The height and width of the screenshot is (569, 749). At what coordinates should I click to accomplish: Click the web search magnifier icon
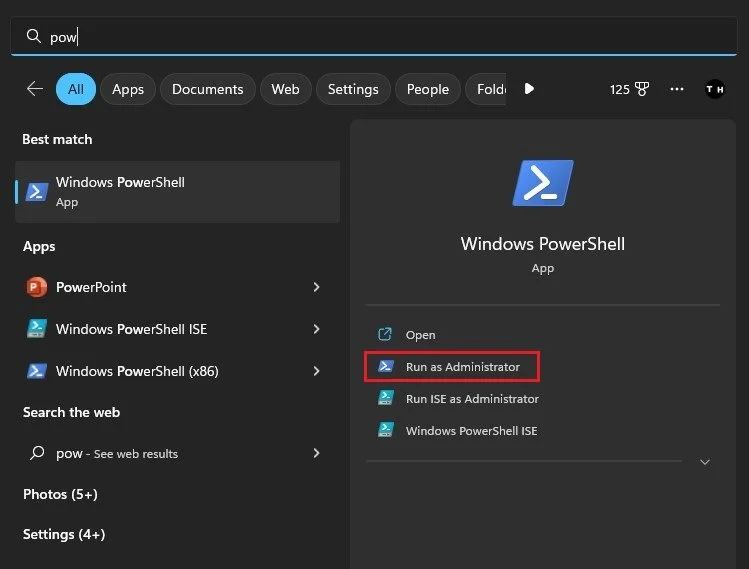click(37, 453)
